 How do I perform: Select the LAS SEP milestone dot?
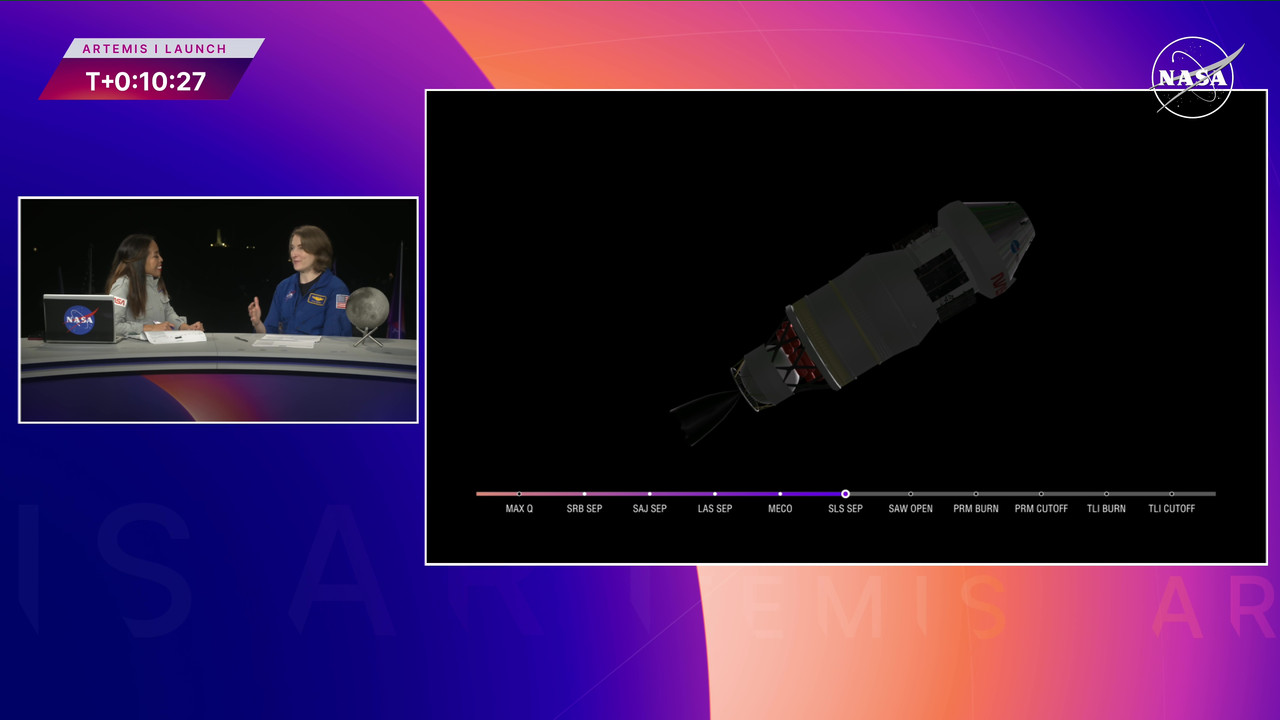pos(714,493)
